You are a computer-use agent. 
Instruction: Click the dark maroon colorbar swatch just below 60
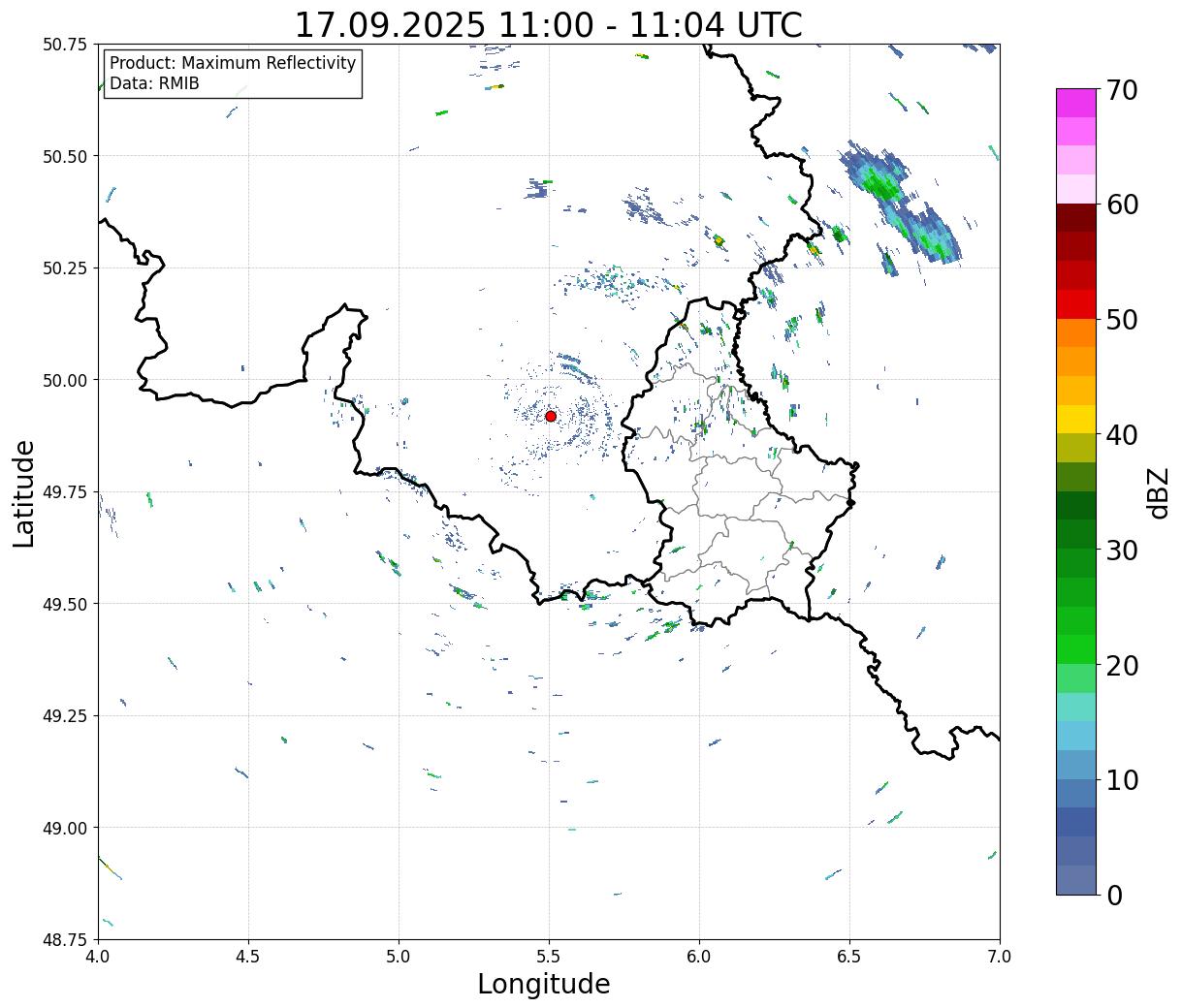pyautogui.click(x=1076, y=218)
